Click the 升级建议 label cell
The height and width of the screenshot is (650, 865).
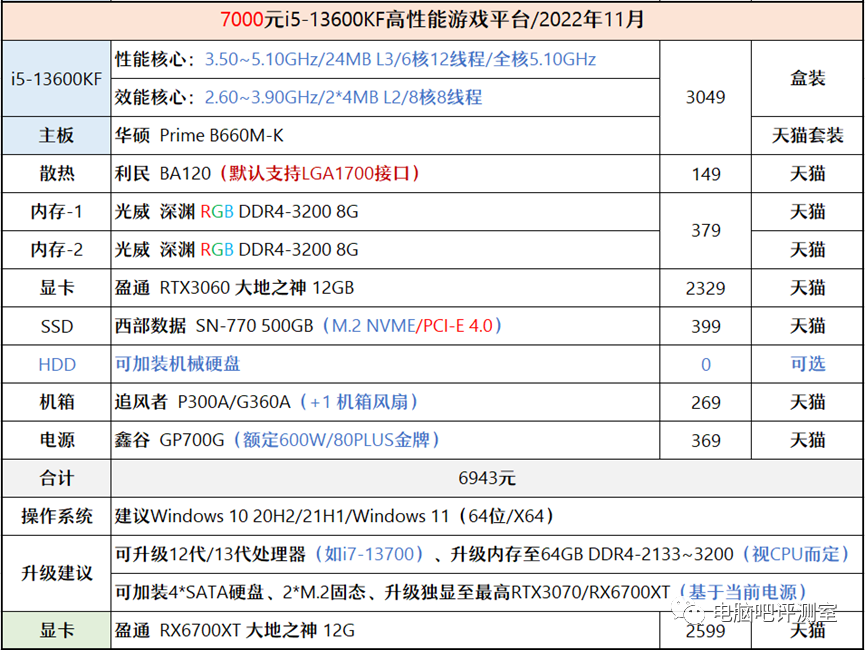tap(56, 573)
